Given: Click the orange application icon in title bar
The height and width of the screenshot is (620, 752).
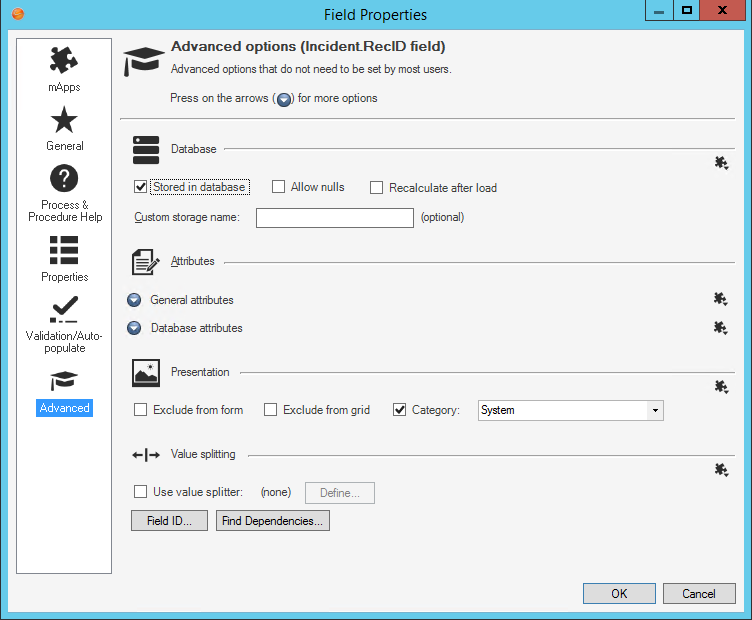Looking at the screenshot, I should (x=18, y=14).
